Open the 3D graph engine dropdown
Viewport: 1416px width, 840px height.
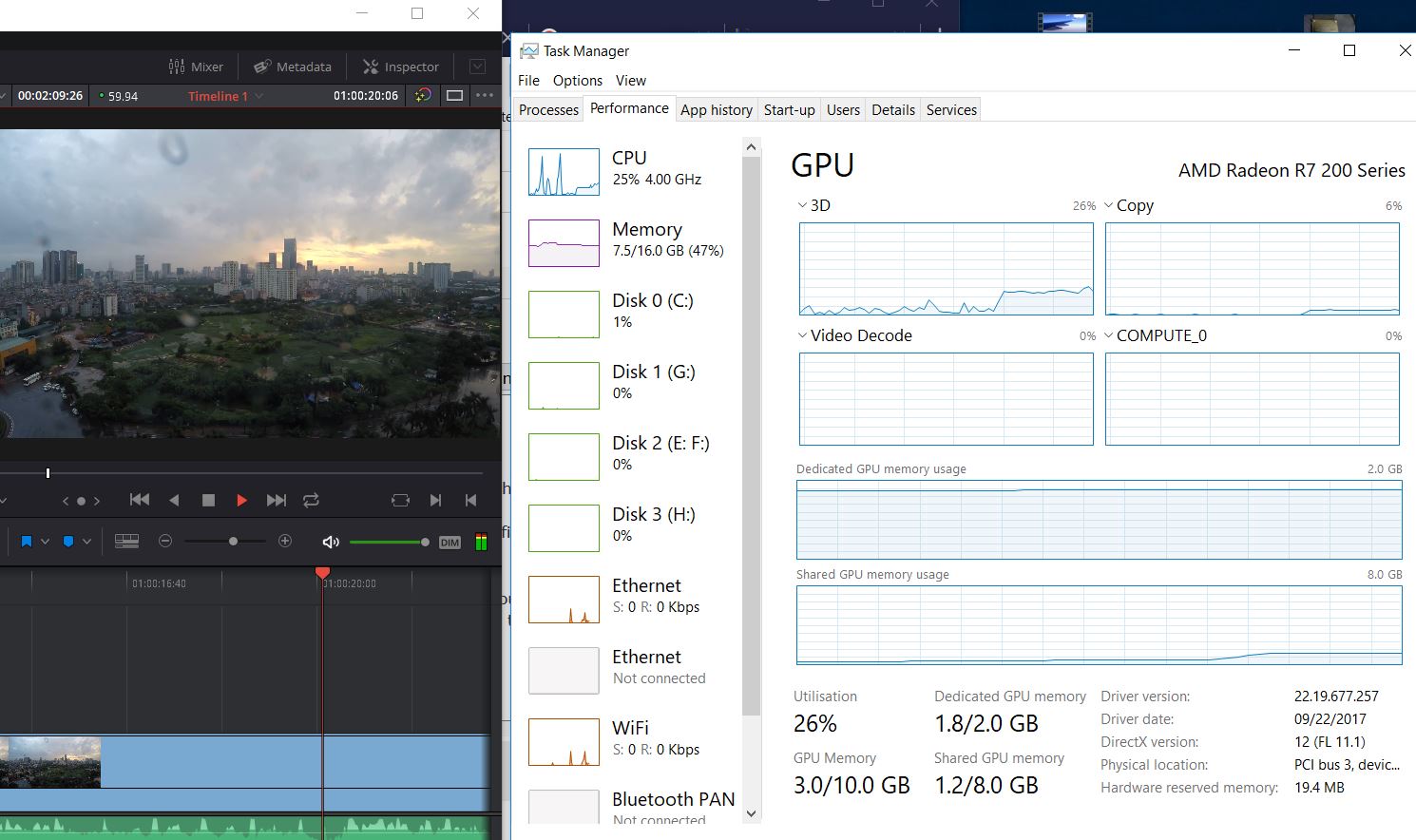coord(803,205)
